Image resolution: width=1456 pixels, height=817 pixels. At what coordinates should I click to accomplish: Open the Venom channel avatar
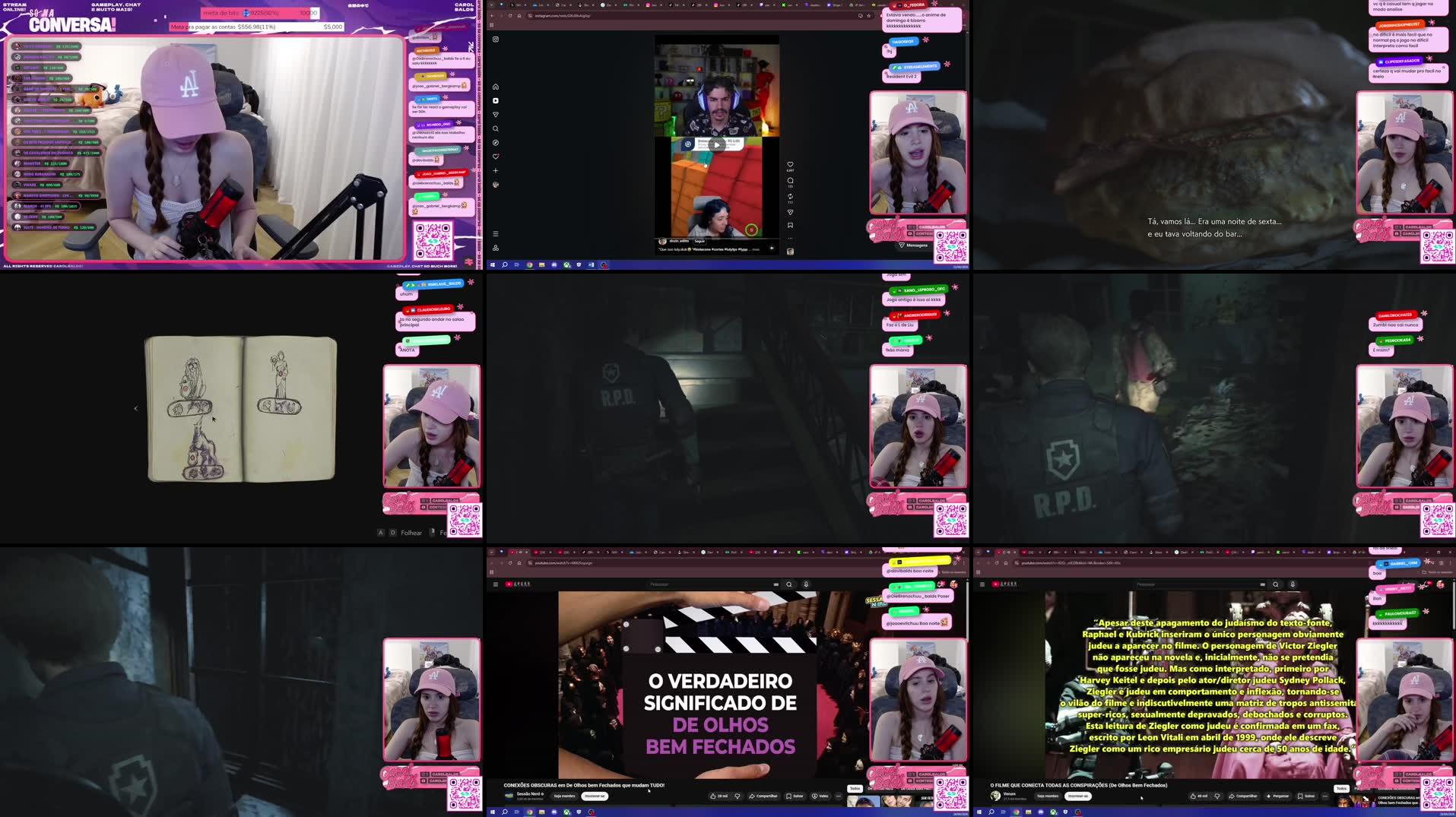(x=995, y=796)
